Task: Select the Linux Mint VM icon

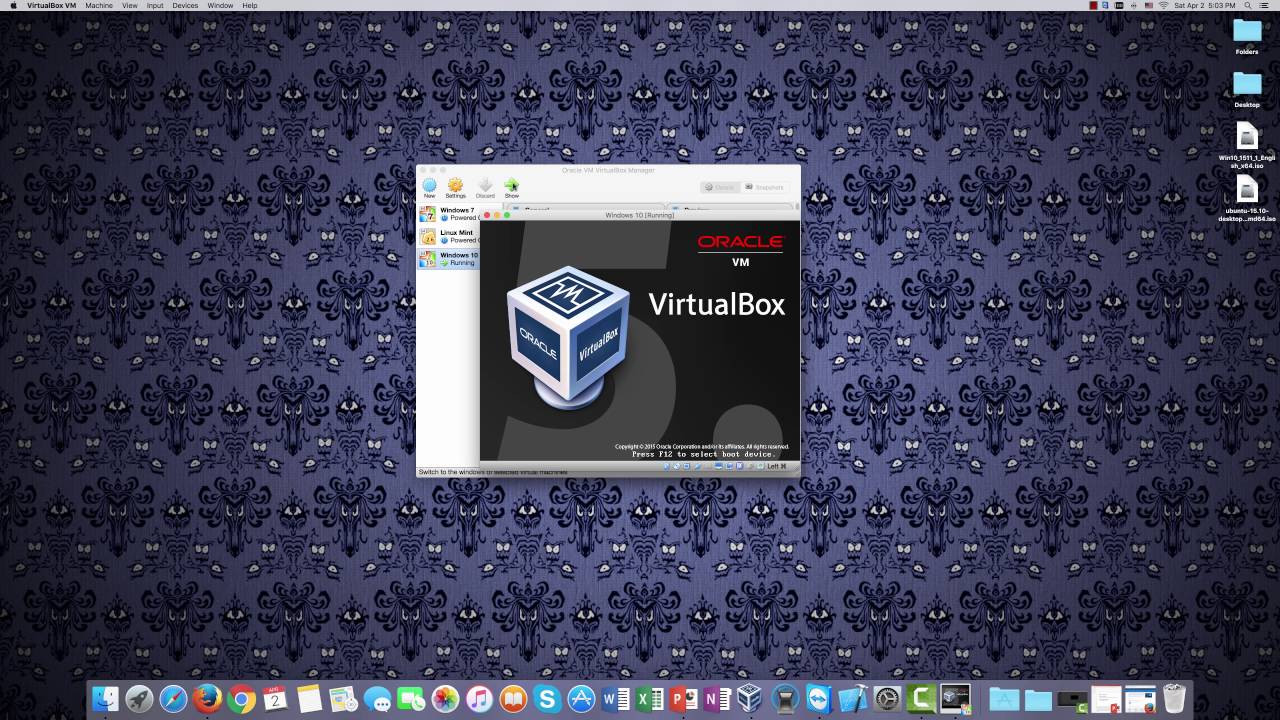Action: click(428, 237)
